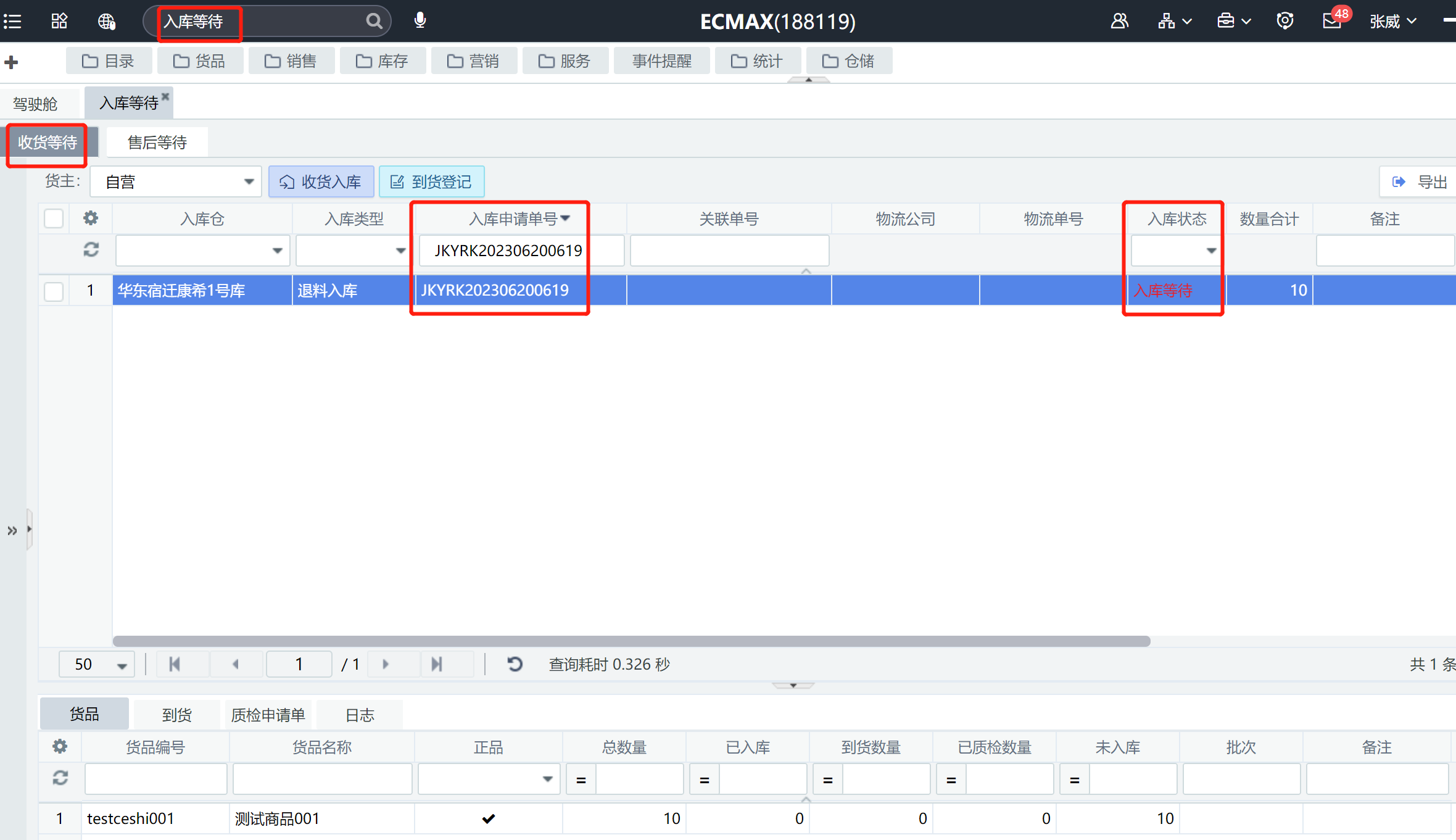Select the 售后等待 sub-tab
Image resolution: width=1456 pixels, height=840 pixels.
[x=157, y=143]
